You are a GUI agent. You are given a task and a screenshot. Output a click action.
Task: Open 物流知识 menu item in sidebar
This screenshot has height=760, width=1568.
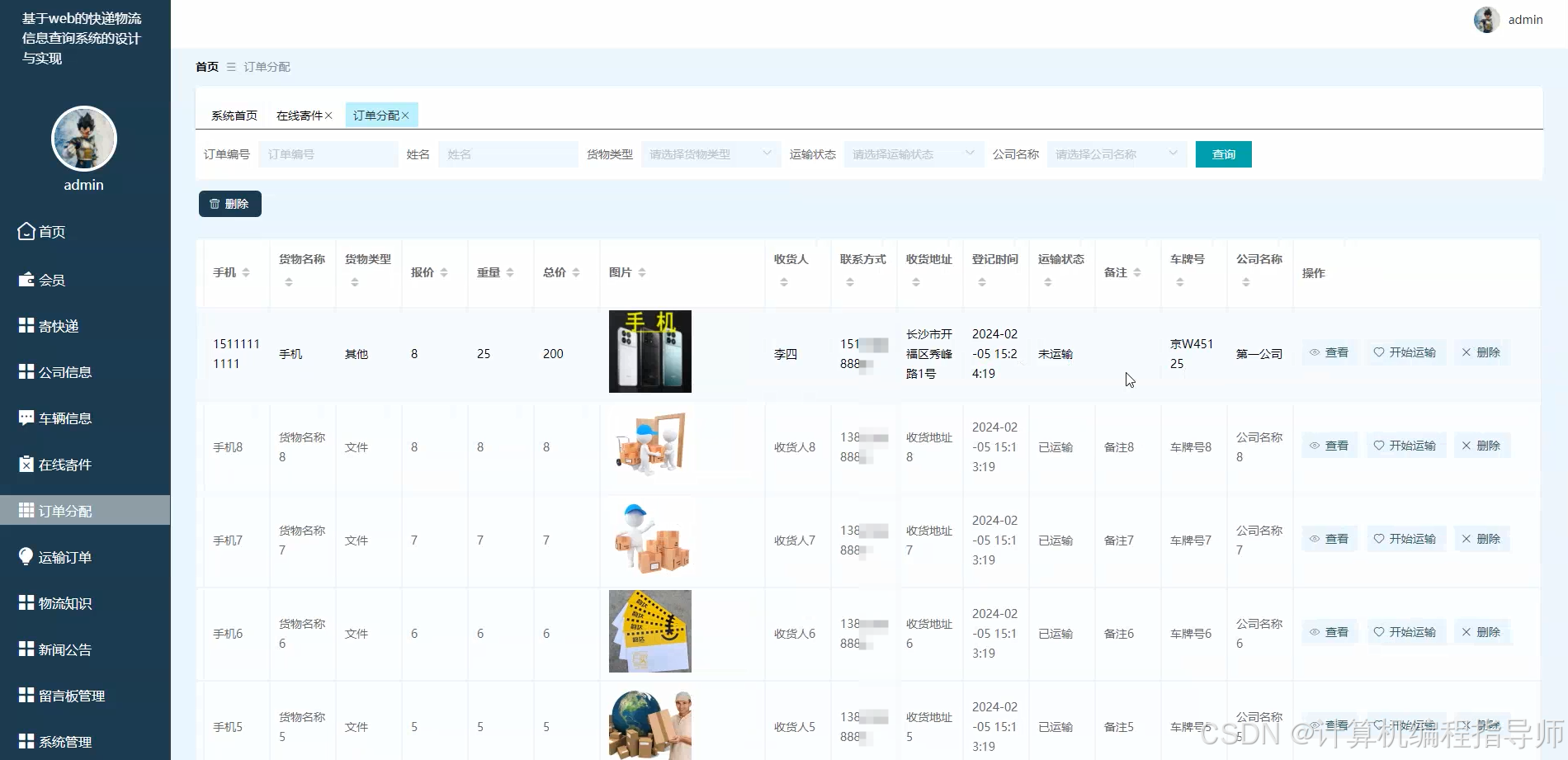[x=85, y=603]
